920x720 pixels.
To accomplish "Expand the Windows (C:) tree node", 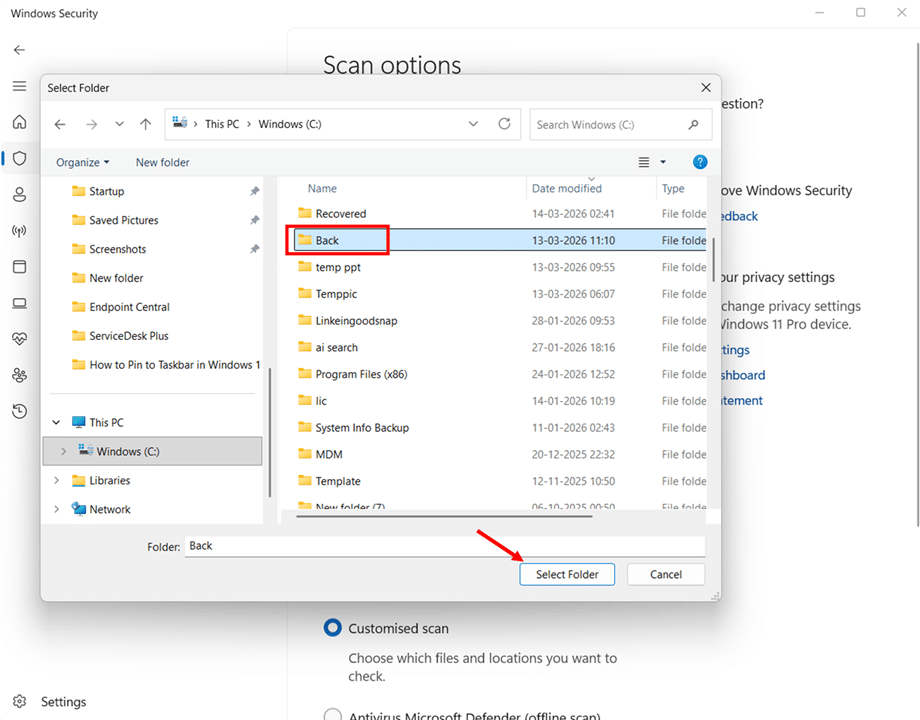I will pos(63,452).
